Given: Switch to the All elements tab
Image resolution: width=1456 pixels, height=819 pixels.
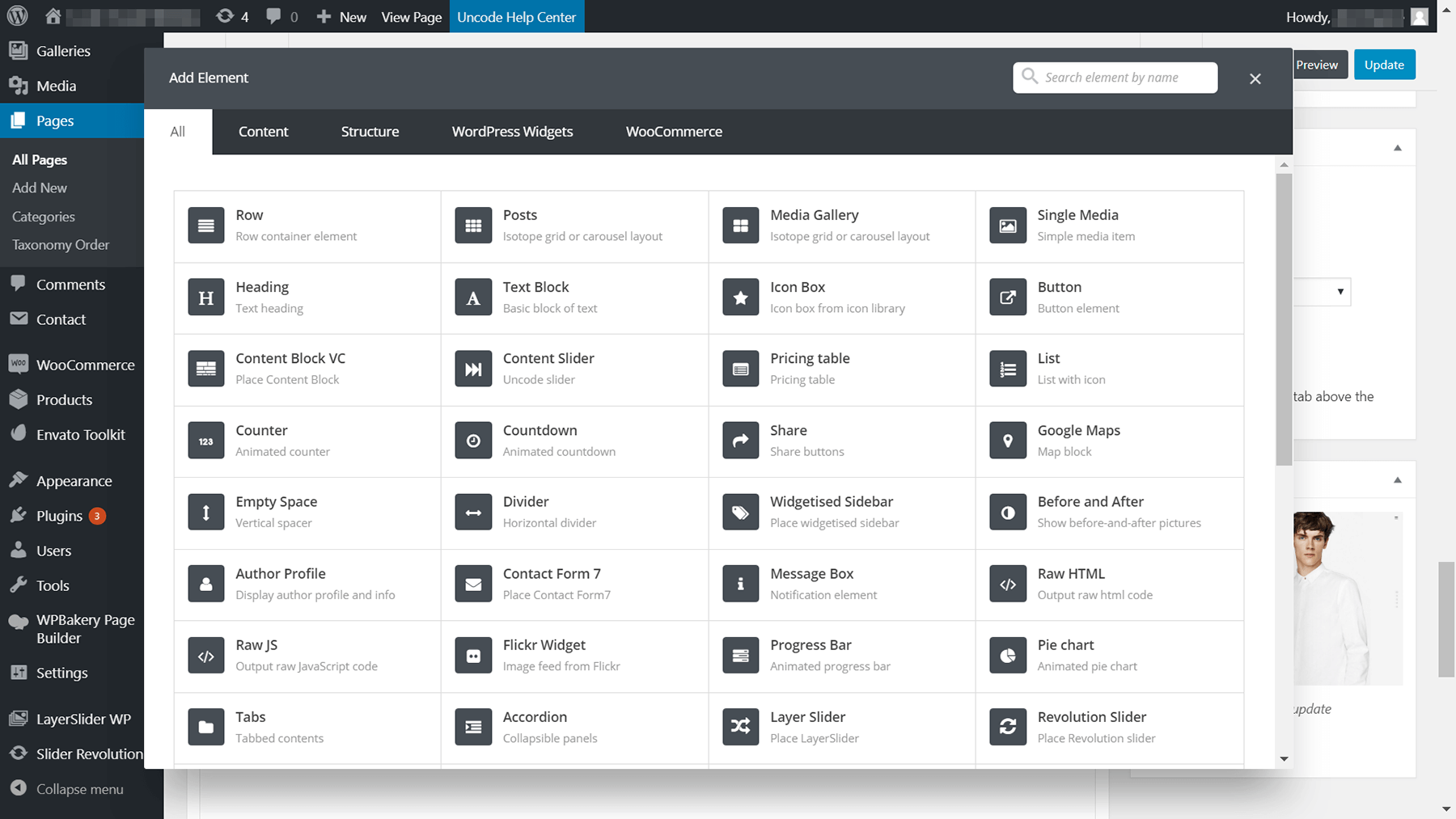Looking at the screenshot, I should pyautogui.click(x=178, y=132).
